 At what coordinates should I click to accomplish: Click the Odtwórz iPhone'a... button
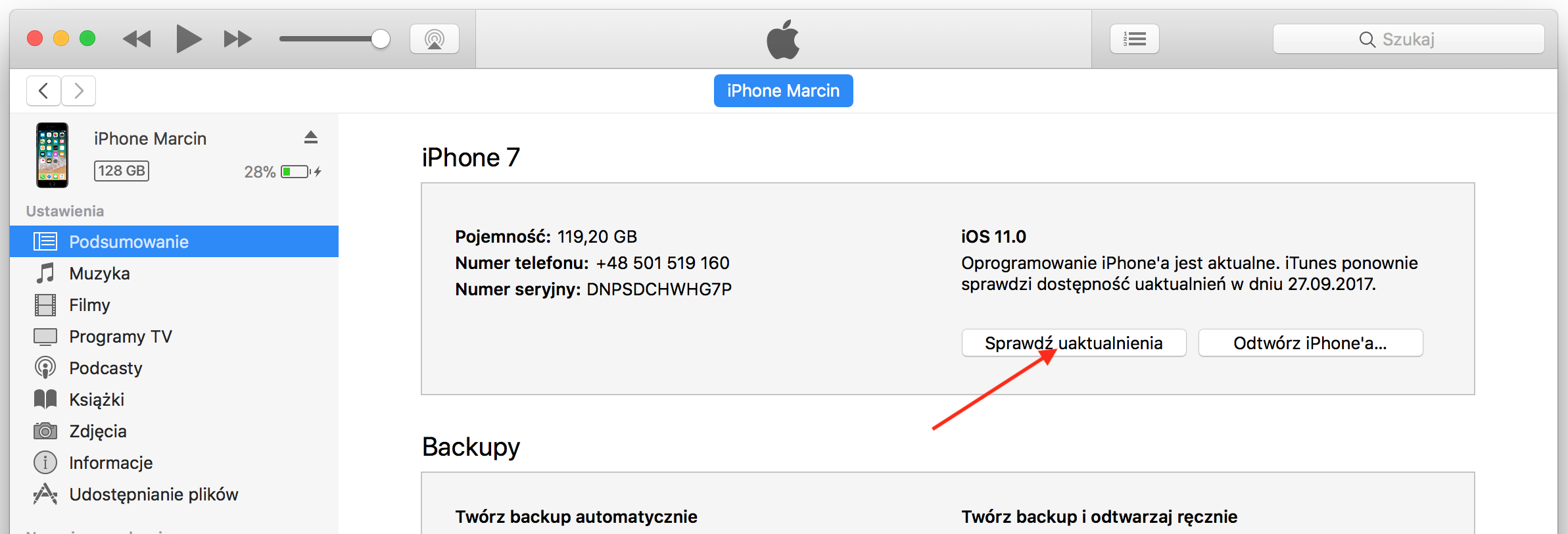point(1310,343)
